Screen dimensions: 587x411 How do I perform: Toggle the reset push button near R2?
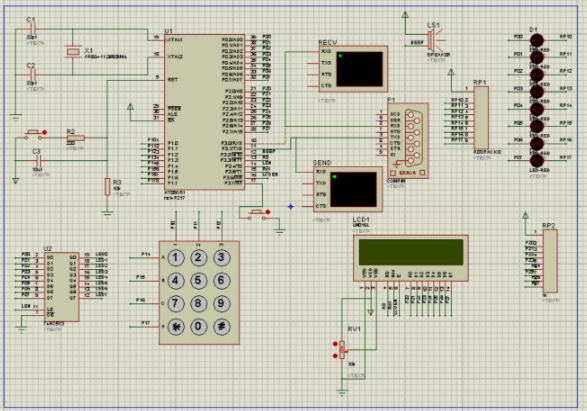33,134
